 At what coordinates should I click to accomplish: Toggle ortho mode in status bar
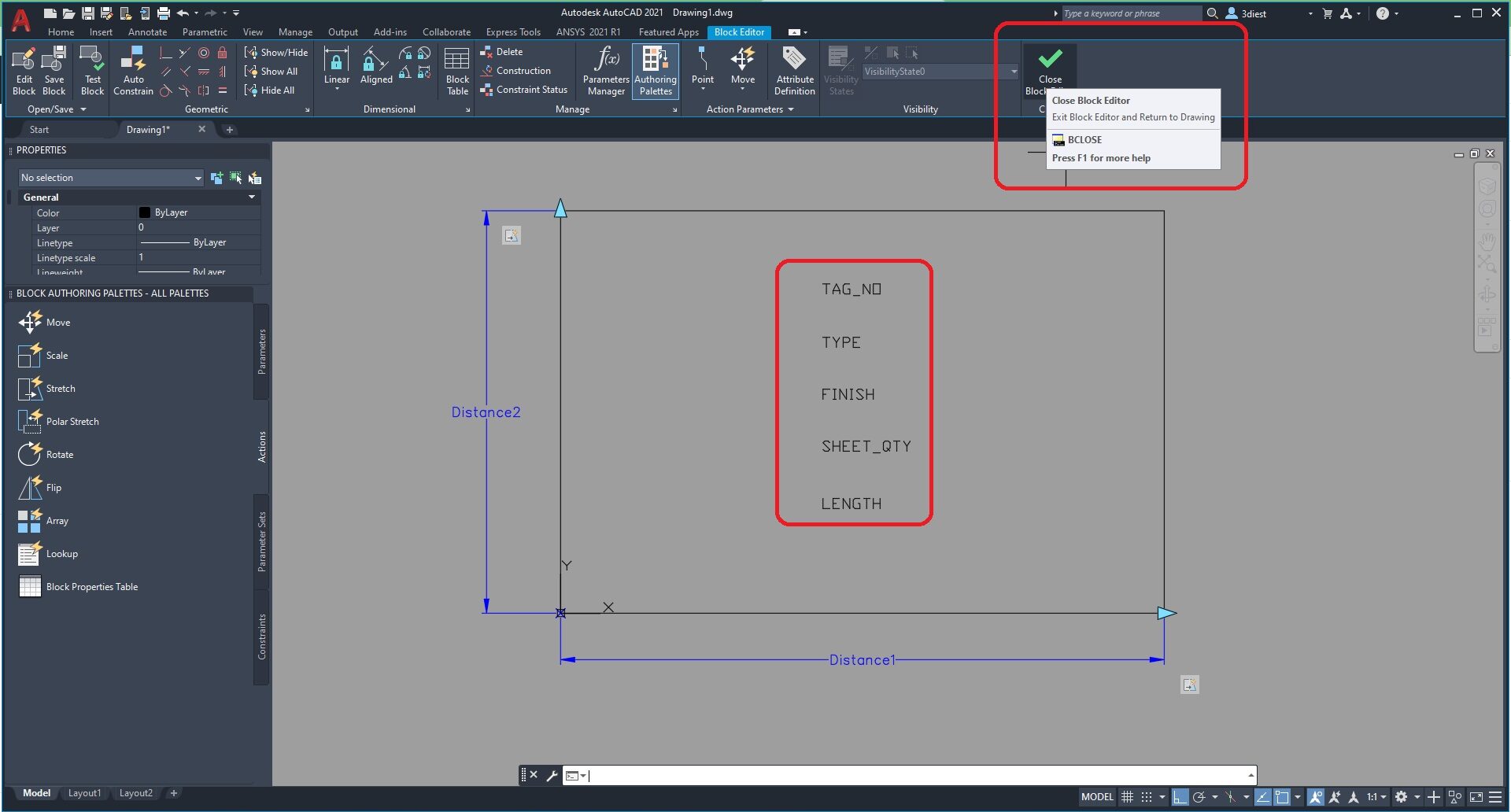click(1180, 797)
